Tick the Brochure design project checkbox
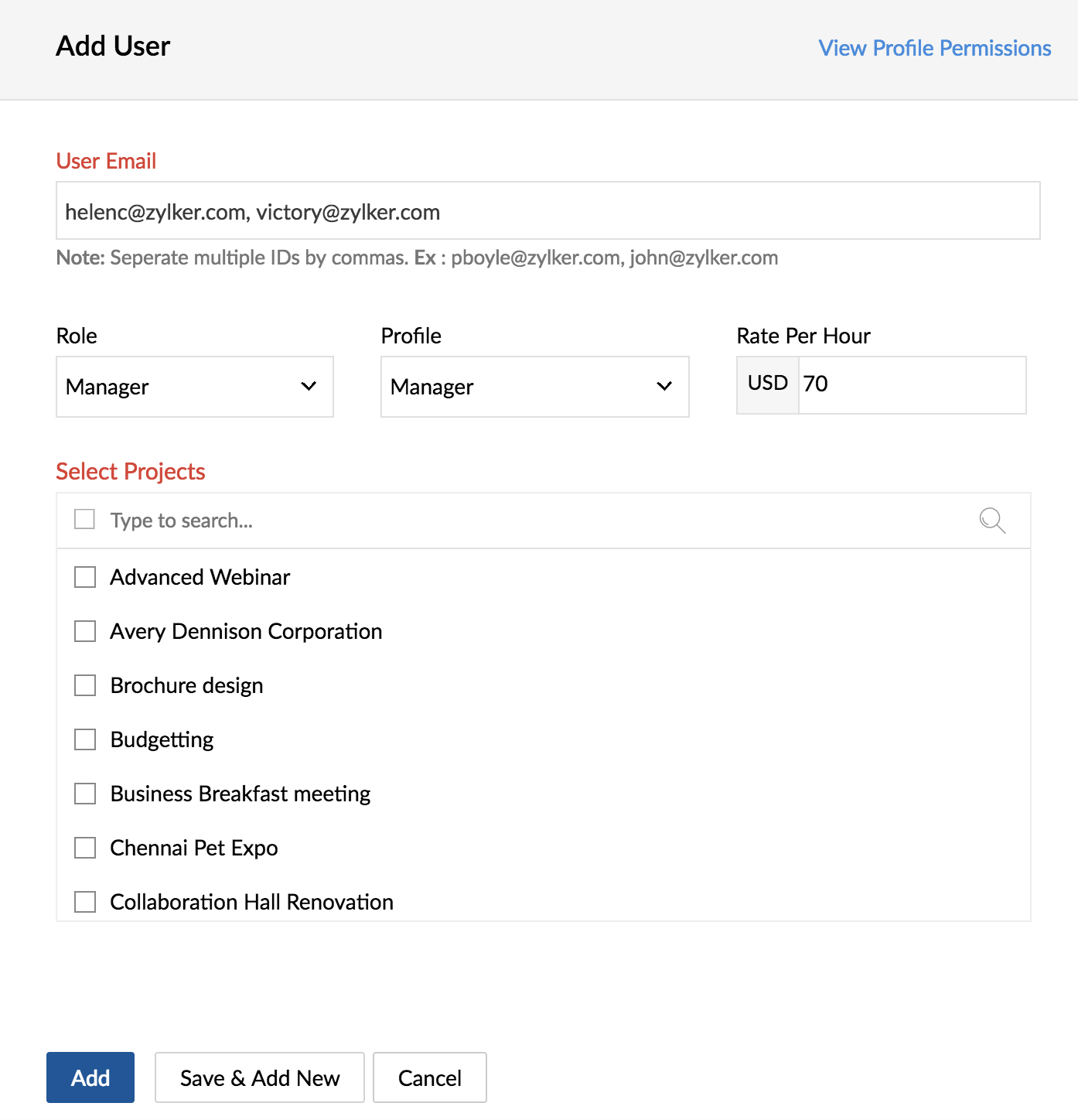 coord(85,685)
